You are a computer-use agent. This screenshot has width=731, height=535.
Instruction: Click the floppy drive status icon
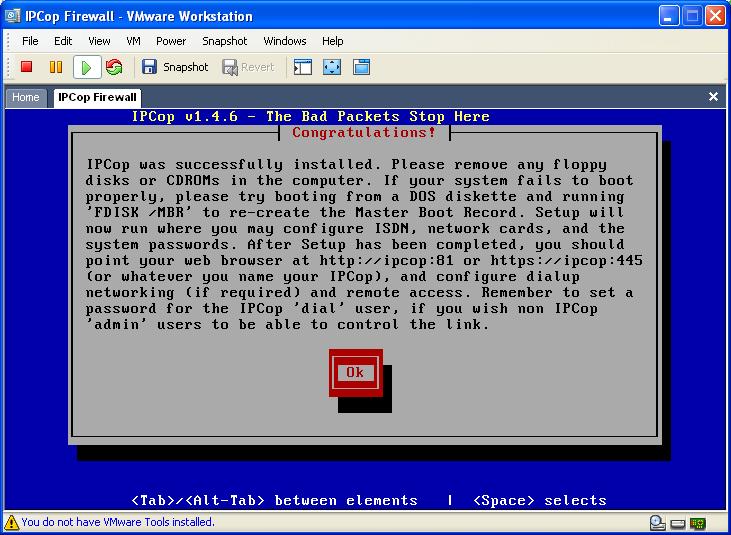coord(677,522)
